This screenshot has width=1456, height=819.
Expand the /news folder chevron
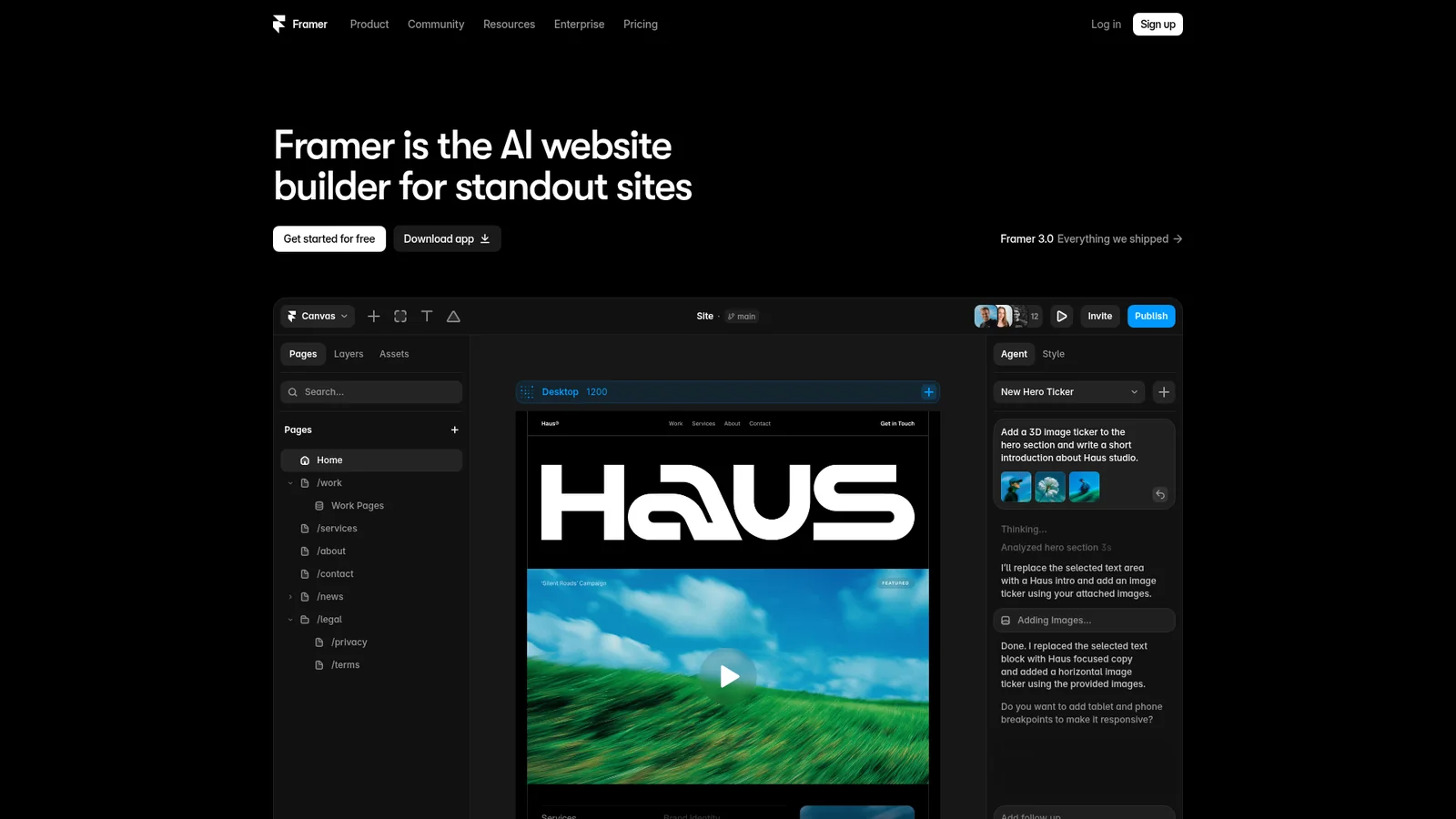290,597
